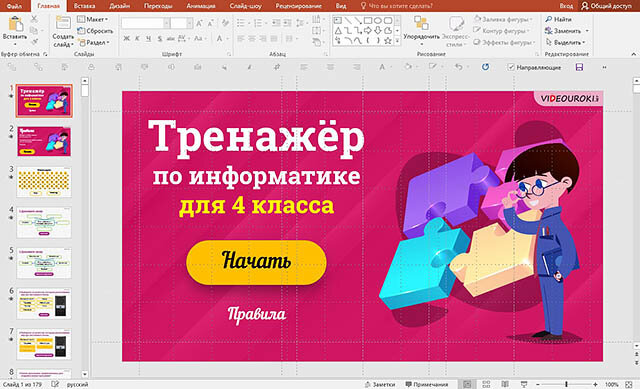The width and height of the screenshot is (640, 389).
Task: Click the Начать button on the slide
Action: (x=256, y=262)
